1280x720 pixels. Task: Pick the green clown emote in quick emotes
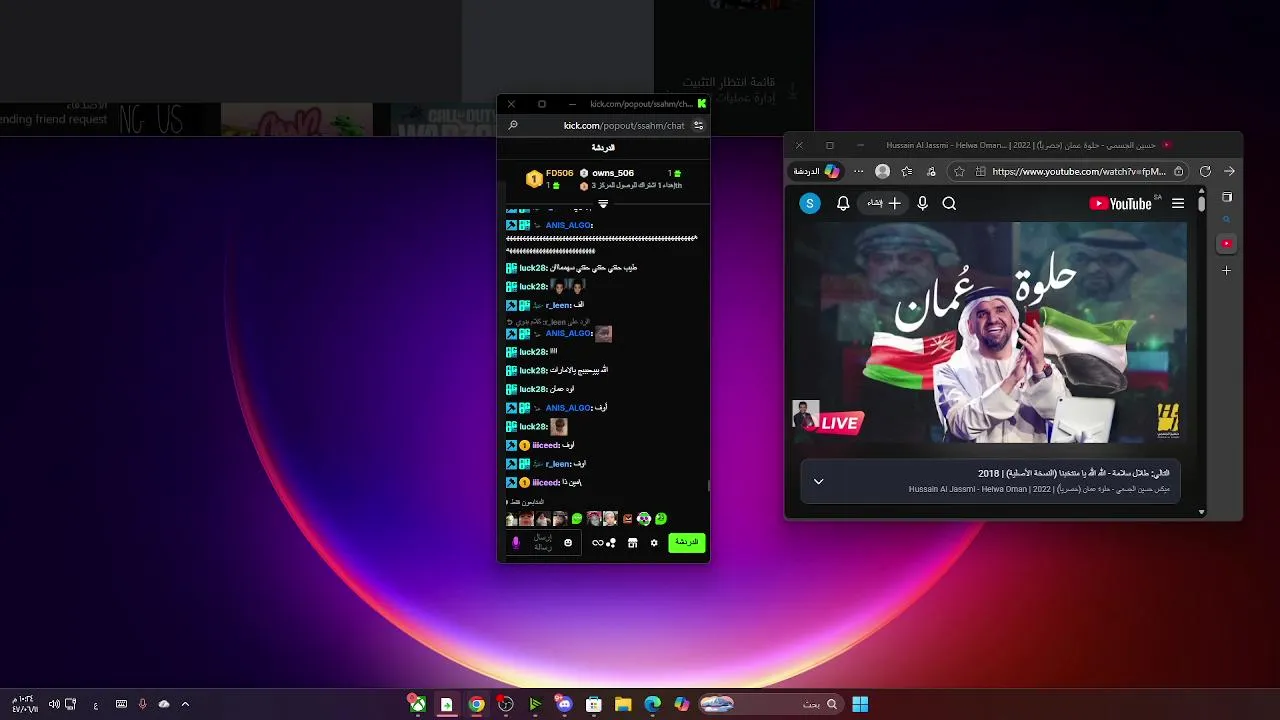tap(644, 519)
